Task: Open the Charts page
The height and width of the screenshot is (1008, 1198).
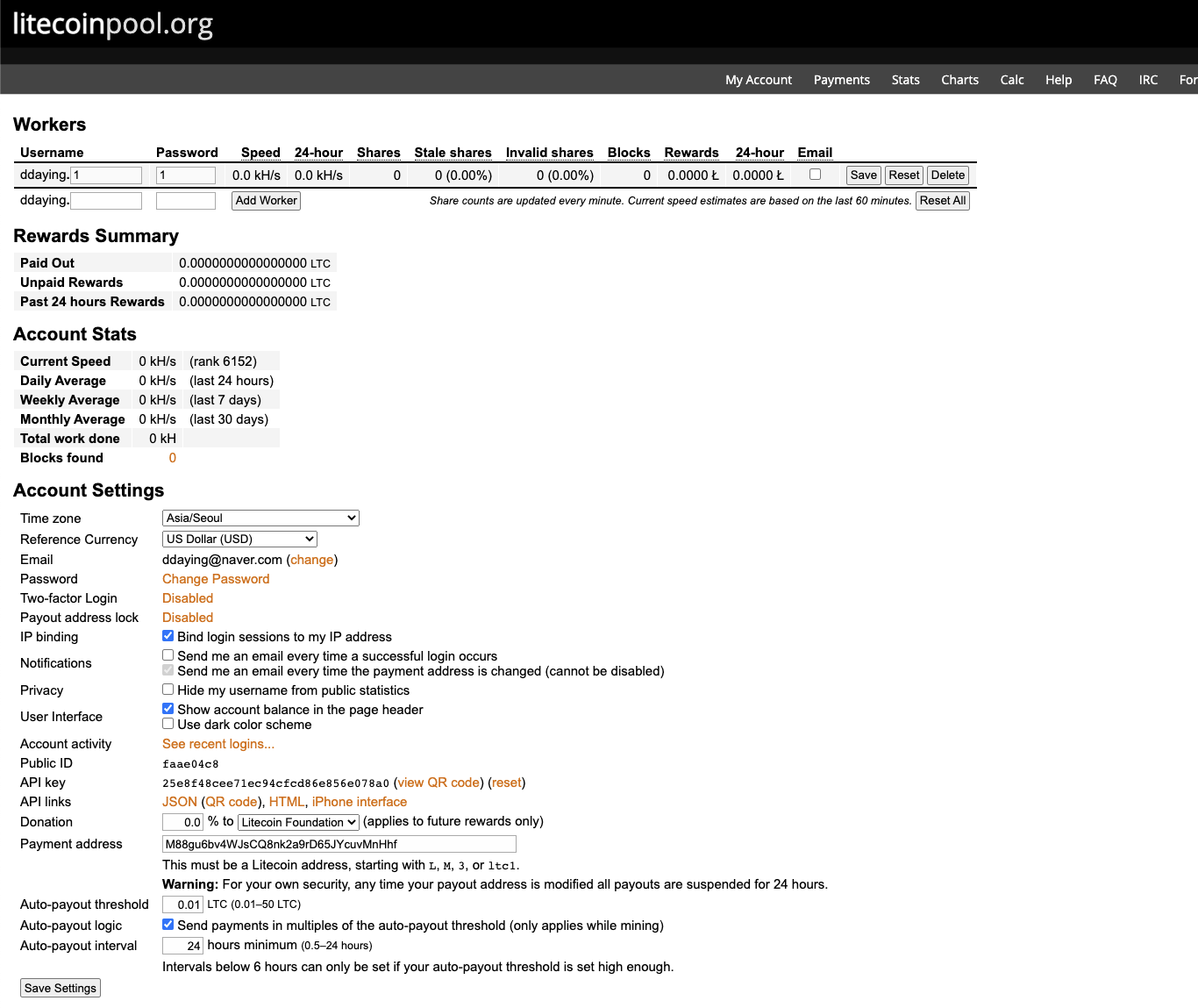Action: click(960, 80)
